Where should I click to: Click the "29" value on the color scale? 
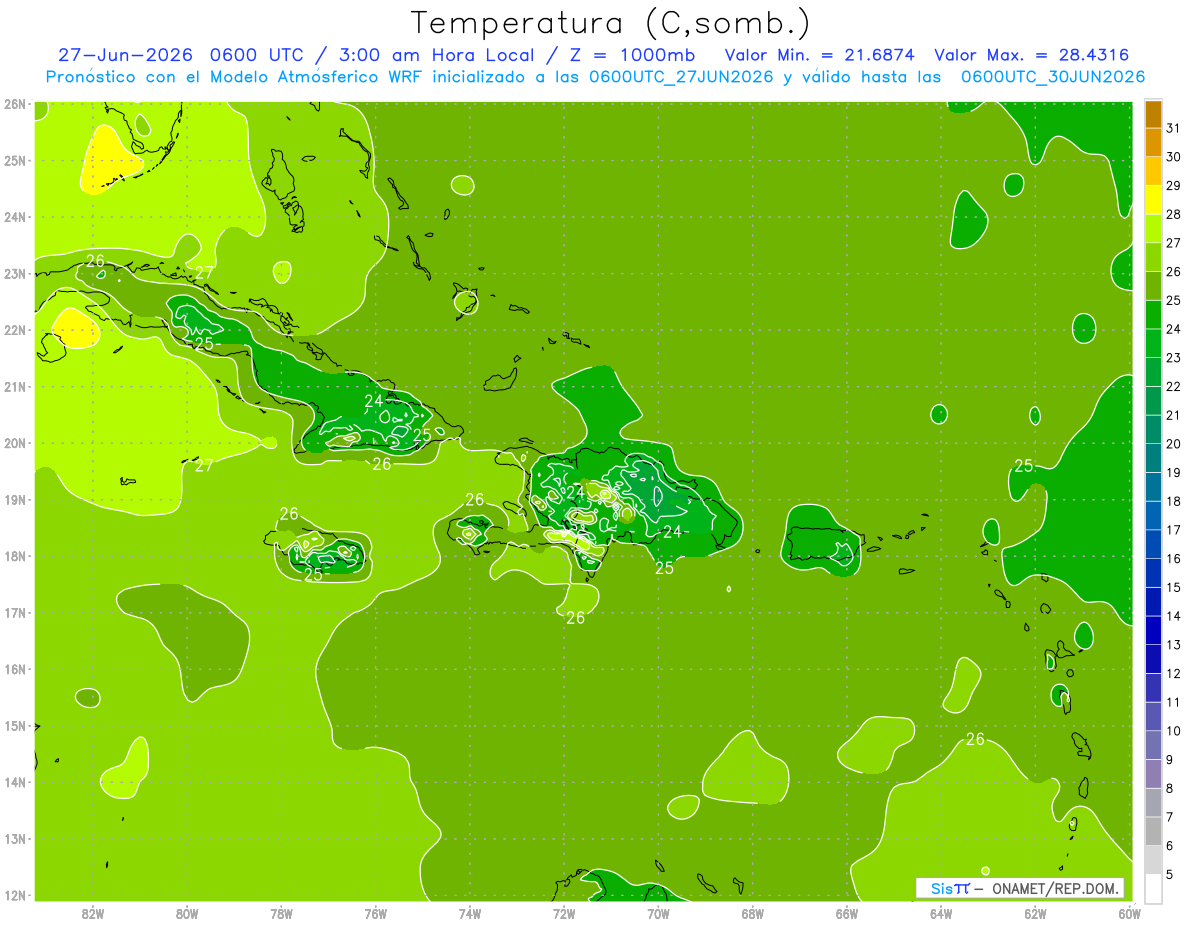coord(1173,185)
